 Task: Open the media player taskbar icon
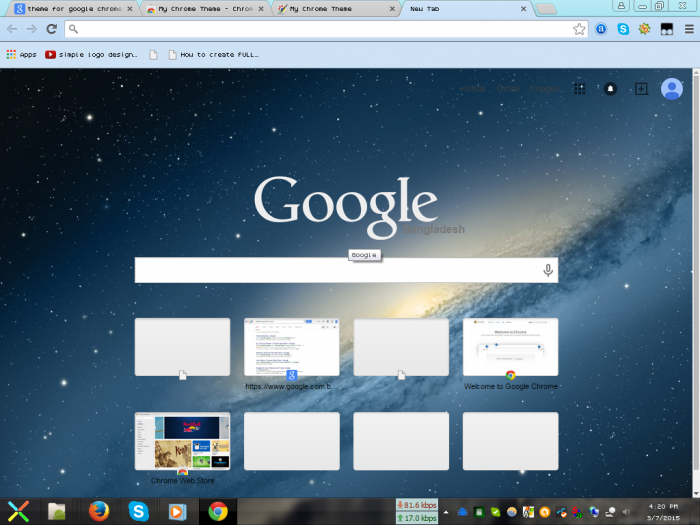point(178,512)
